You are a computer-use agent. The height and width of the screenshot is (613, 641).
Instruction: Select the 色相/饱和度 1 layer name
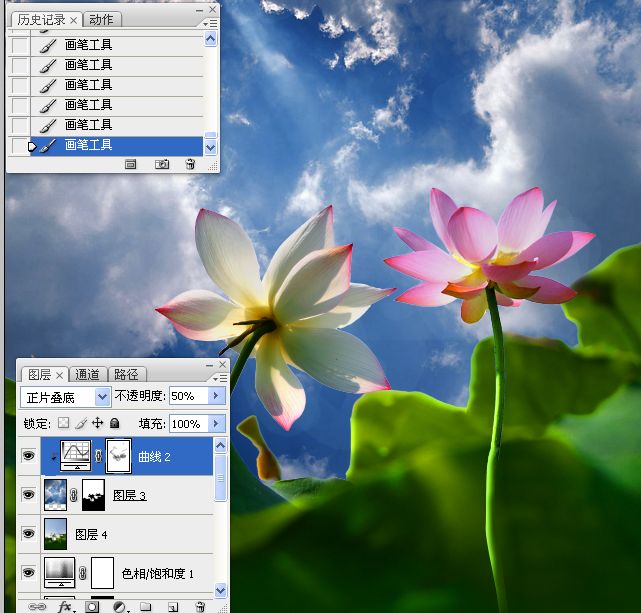(x=158, y=573)
